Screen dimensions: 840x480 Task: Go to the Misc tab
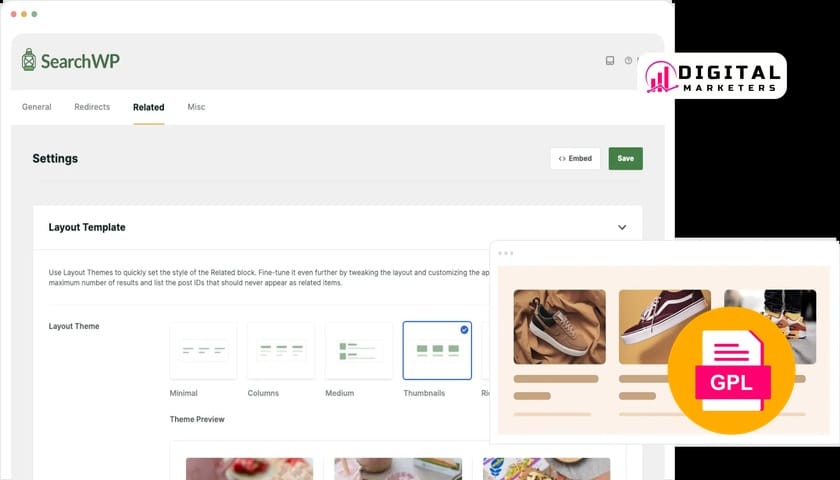(x=196, y=107)
